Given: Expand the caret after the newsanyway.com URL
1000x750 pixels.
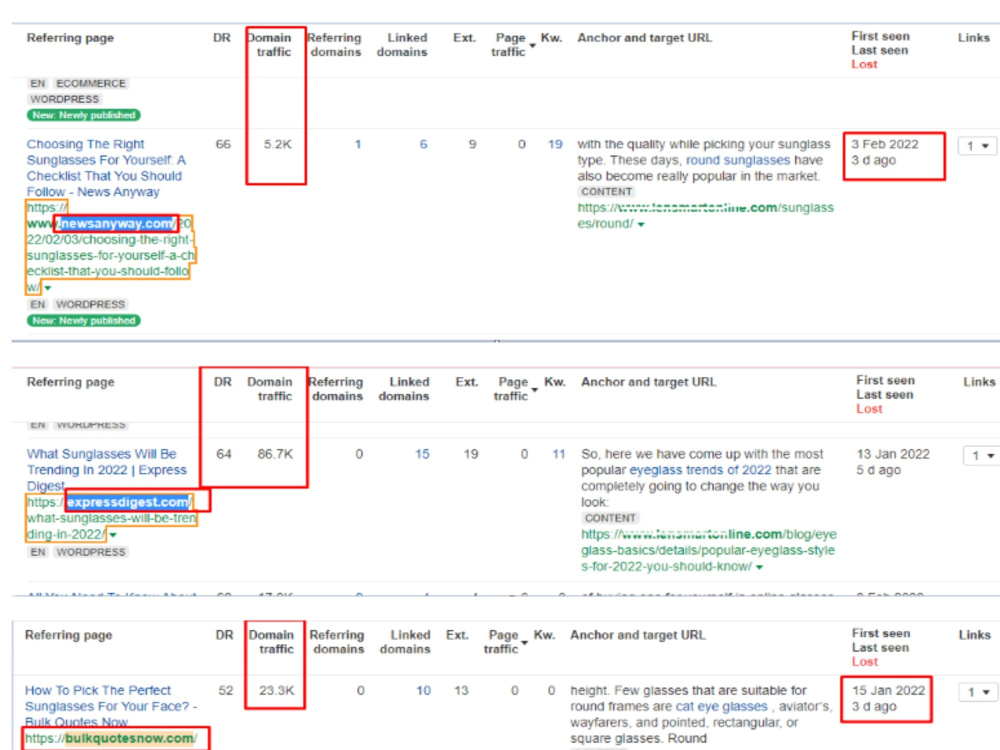Looking at the screenshot, I should click(x=48, y=288).
